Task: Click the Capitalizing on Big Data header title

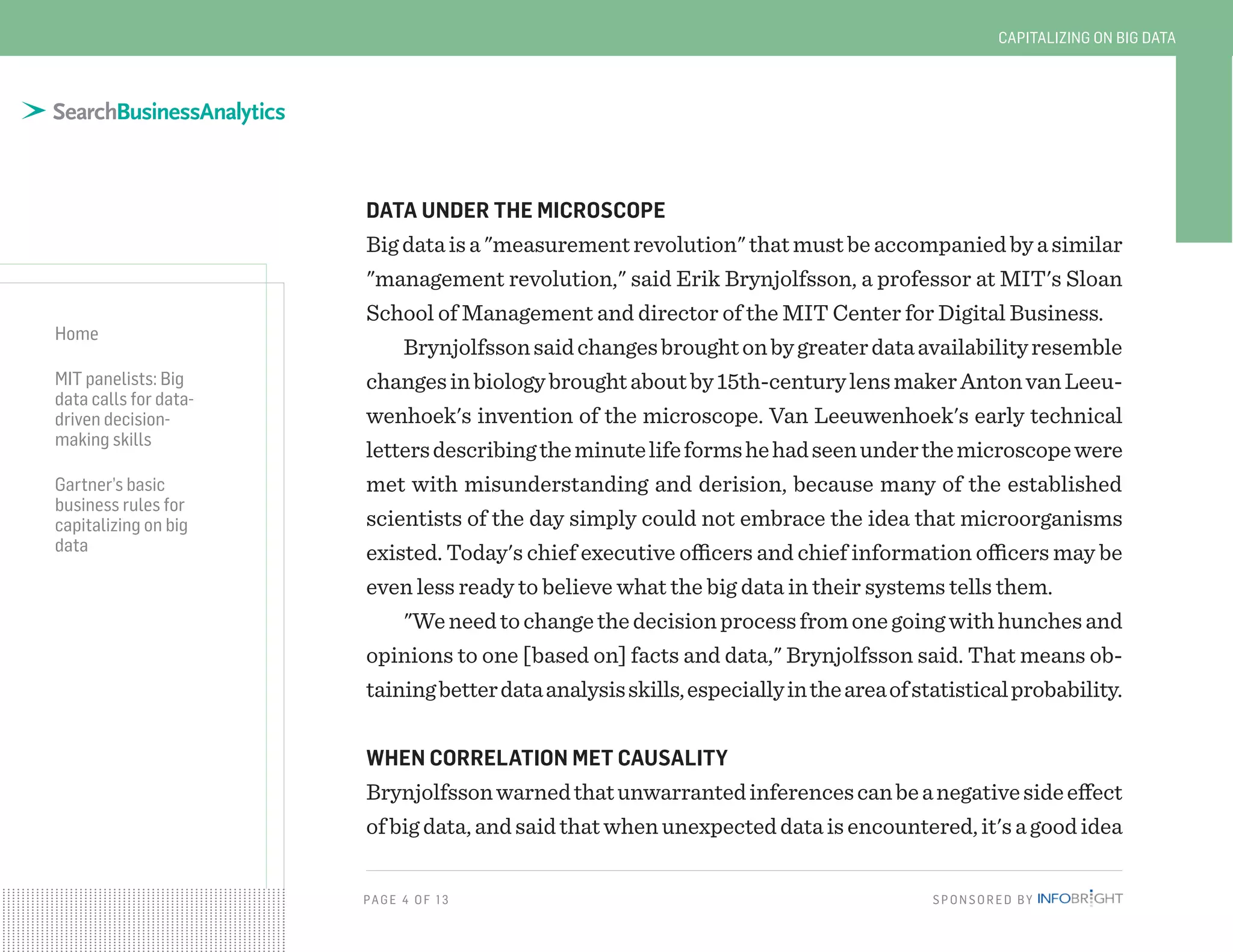Action: [x=1086, y=38]
